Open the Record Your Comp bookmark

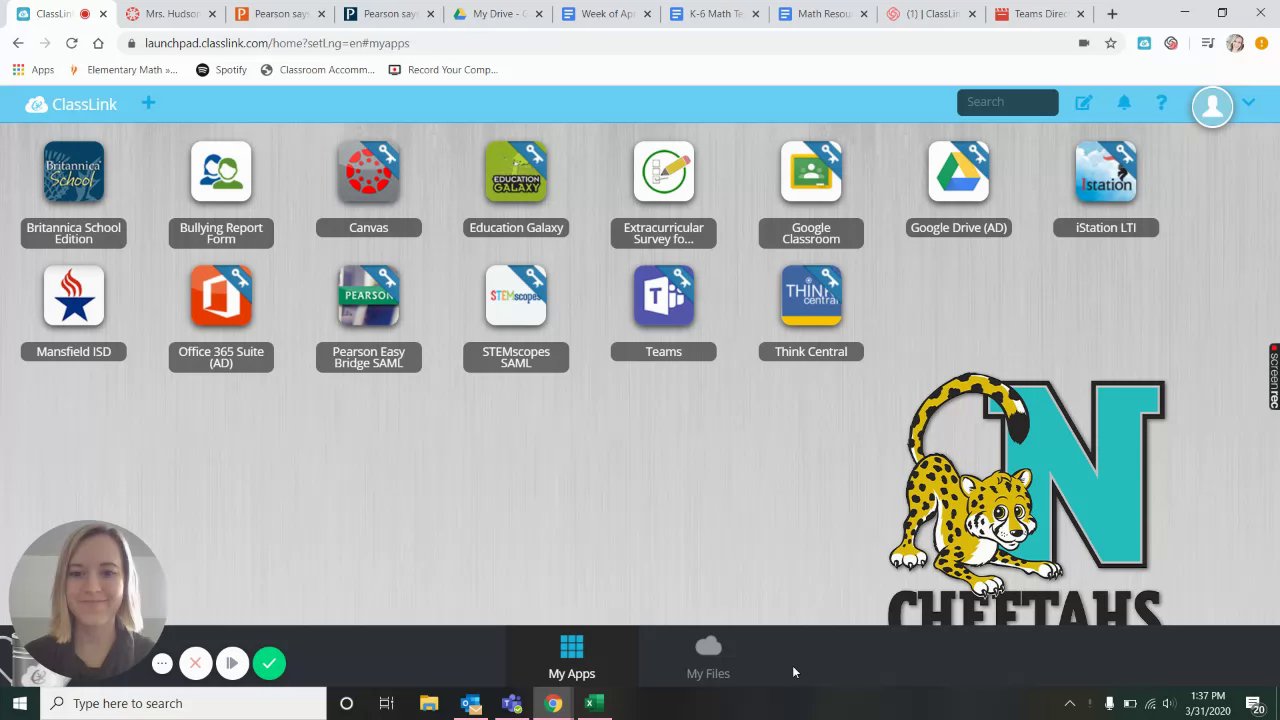(442, 70)
